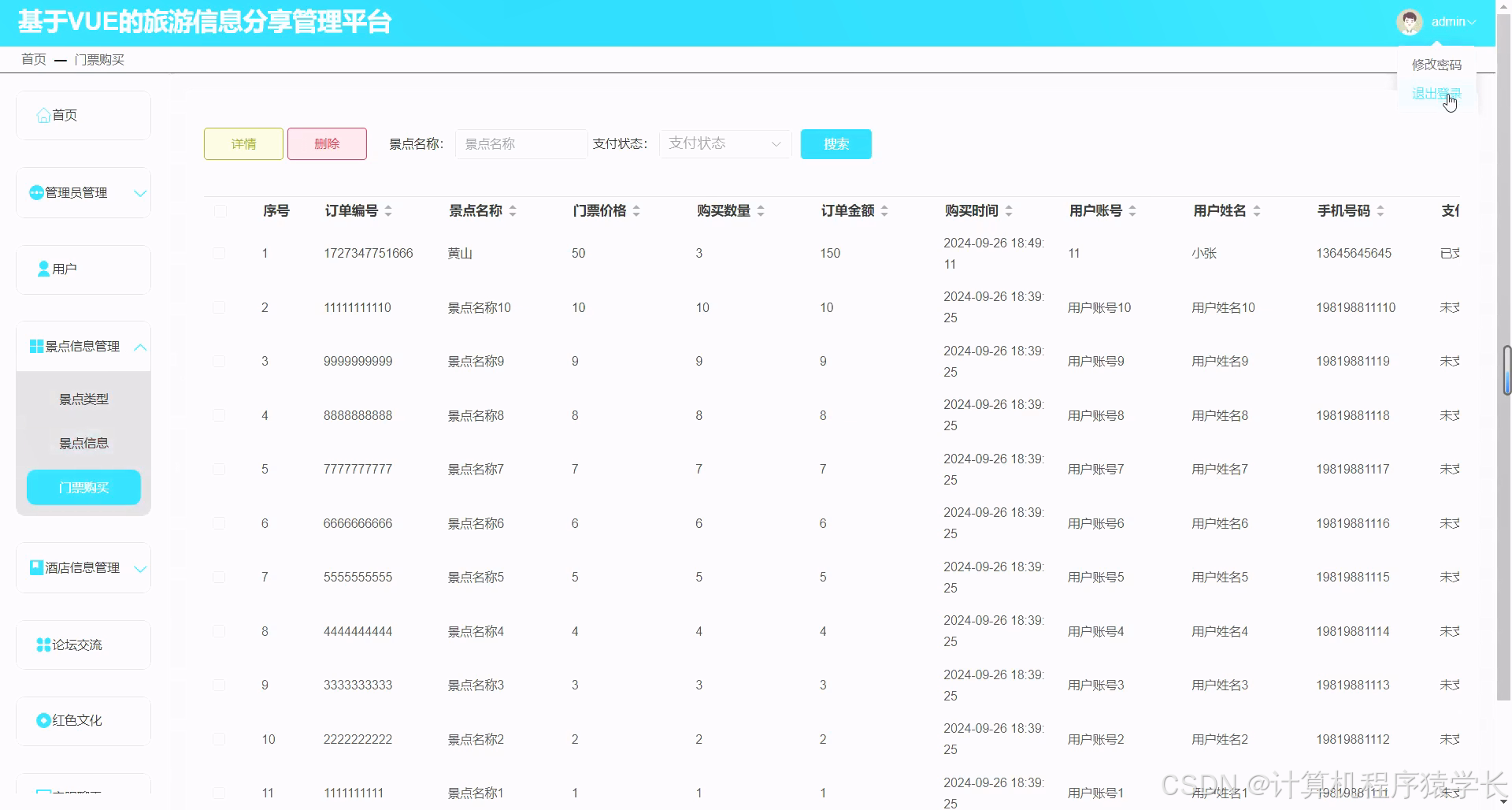The height and width of the screenshot is (810, 1512).
Task: Select the checkbox for 景点名称5 row
Action: 219,577
